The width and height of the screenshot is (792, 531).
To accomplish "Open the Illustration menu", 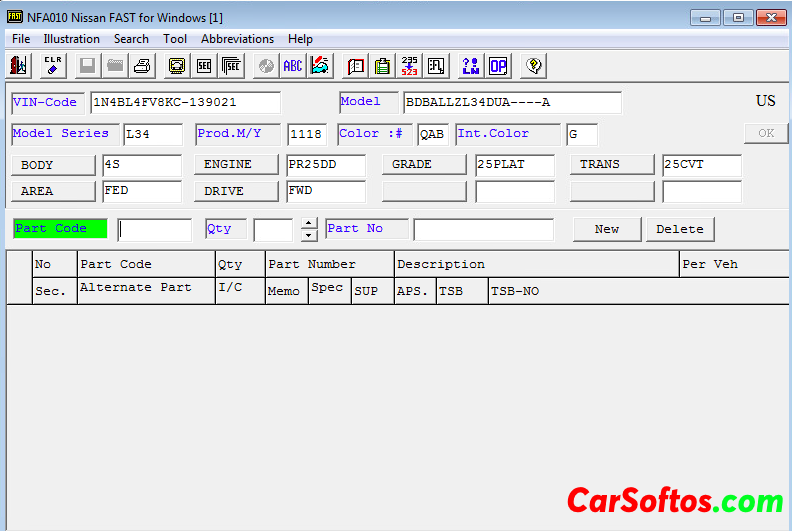I will pyautogui.click(x=71, y=39).
